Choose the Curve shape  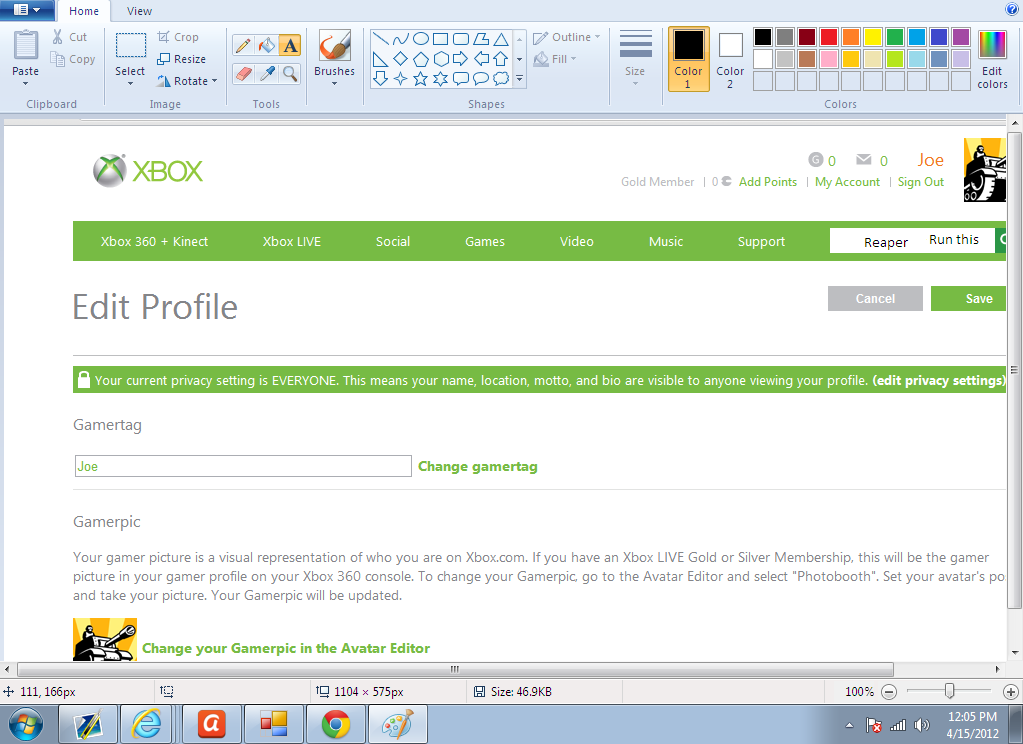point(401,39)
